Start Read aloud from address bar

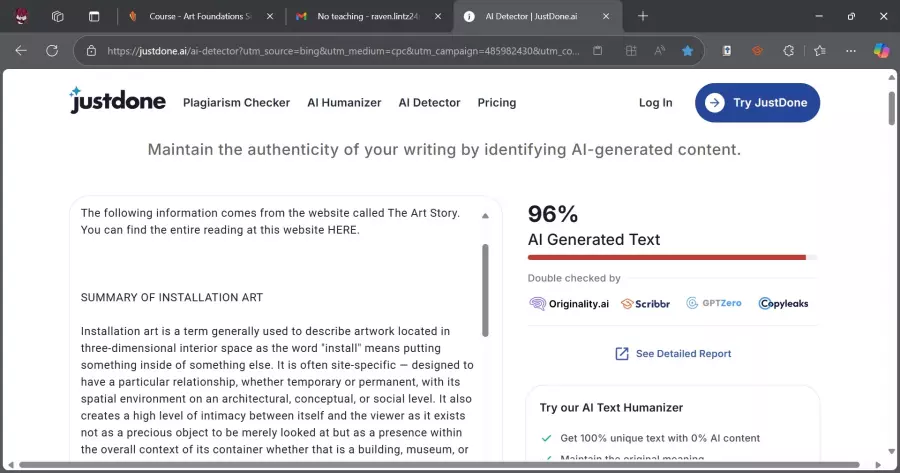pos(660,51)
